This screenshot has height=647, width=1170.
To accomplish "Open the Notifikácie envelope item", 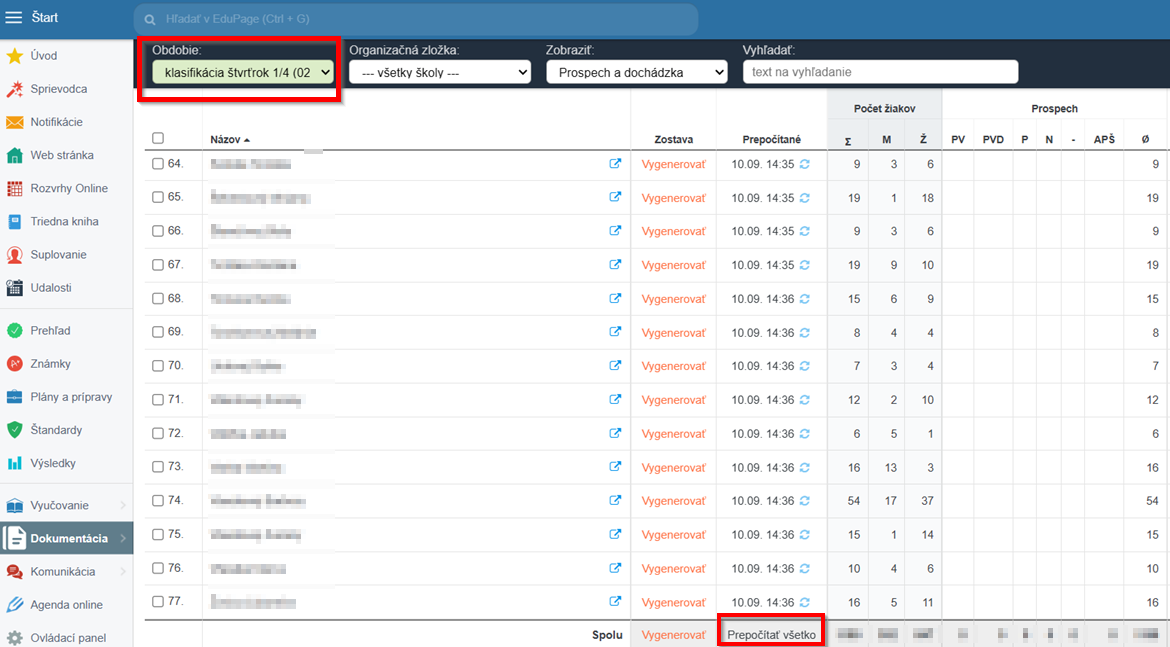I will (56, 122).
